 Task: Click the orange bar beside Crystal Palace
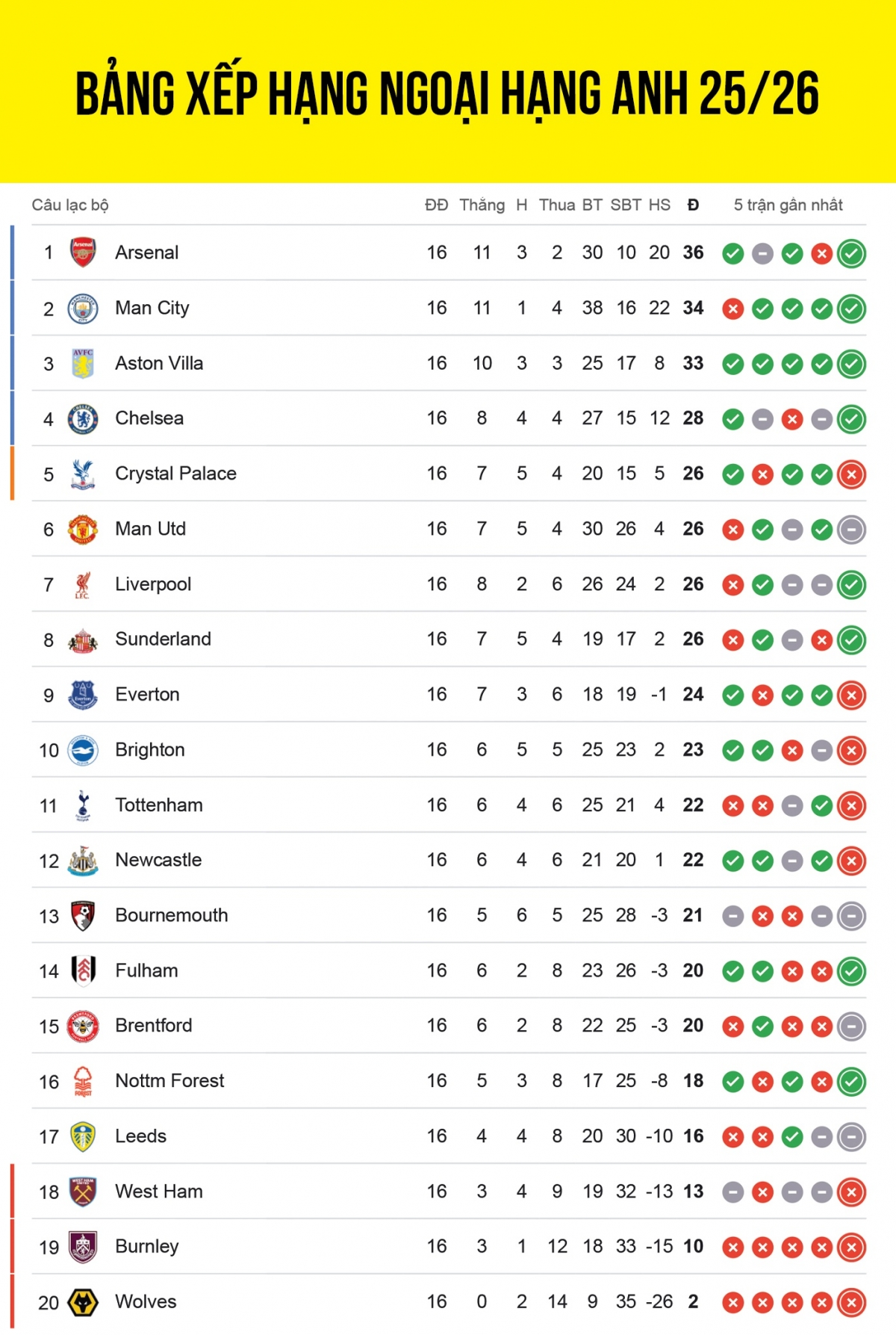point(12,473)
